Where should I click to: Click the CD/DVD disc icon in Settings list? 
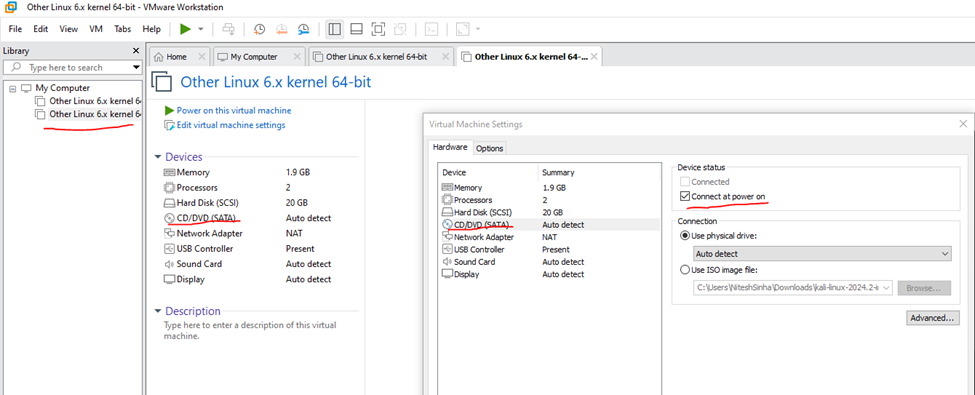447,225
